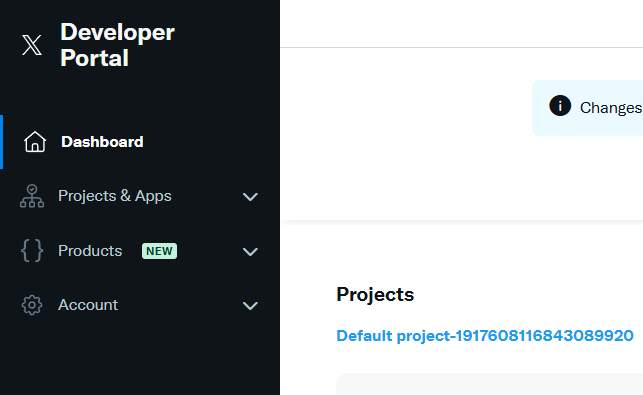Click the Projects & Apps hierarchy icon

tap(32, 196)
